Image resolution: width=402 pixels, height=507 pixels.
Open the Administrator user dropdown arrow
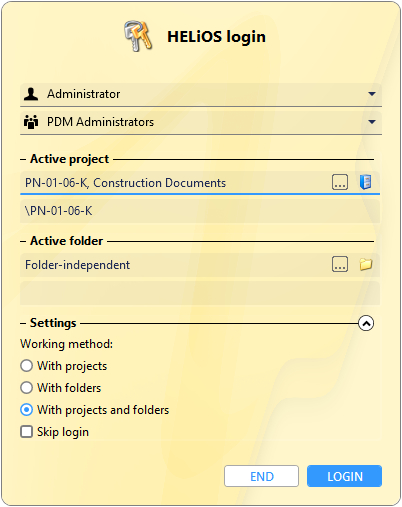click(x=372, y=94)
